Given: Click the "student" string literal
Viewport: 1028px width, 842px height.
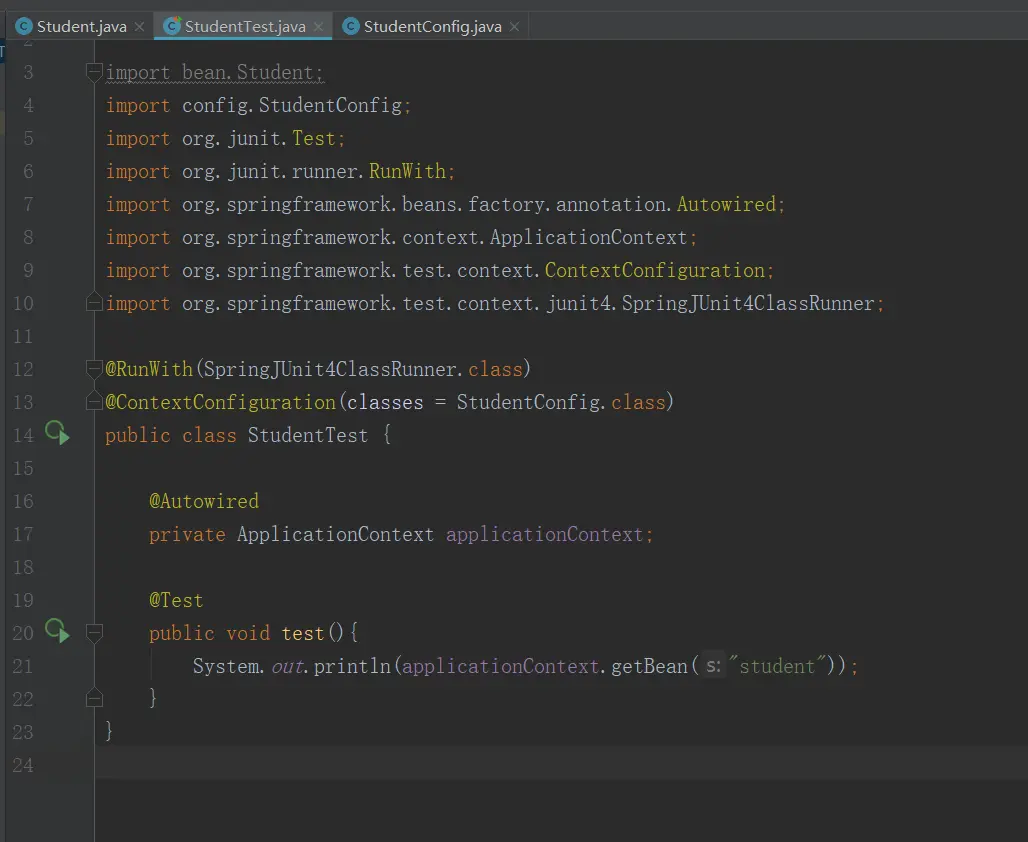Looking at the screenshot, I should pos(777,666).
